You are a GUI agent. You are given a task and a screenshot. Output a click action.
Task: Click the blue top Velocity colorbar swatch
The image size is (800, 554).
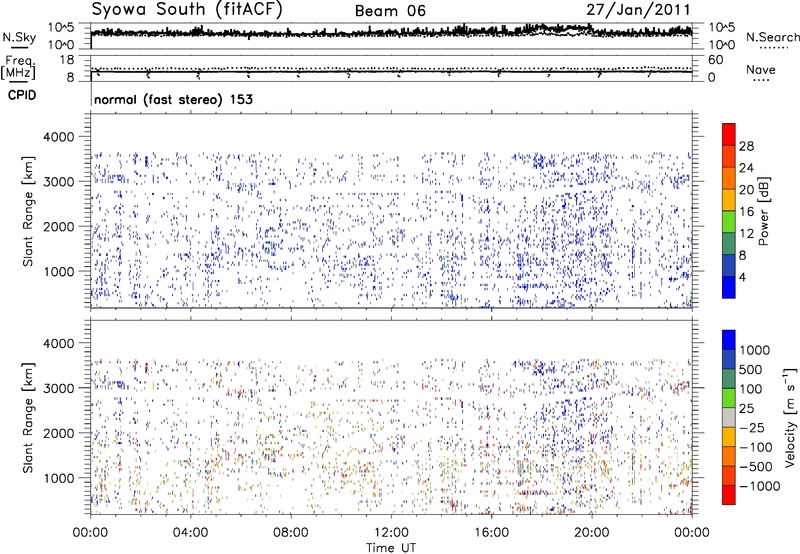729,340
